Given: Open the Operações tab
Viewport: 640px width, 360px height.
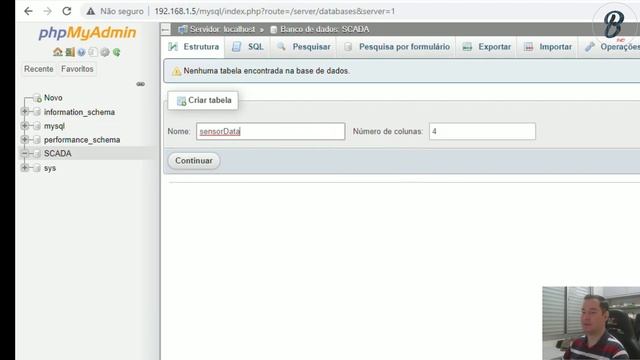Looking at the screenshot, I should [x=611, y=47].
